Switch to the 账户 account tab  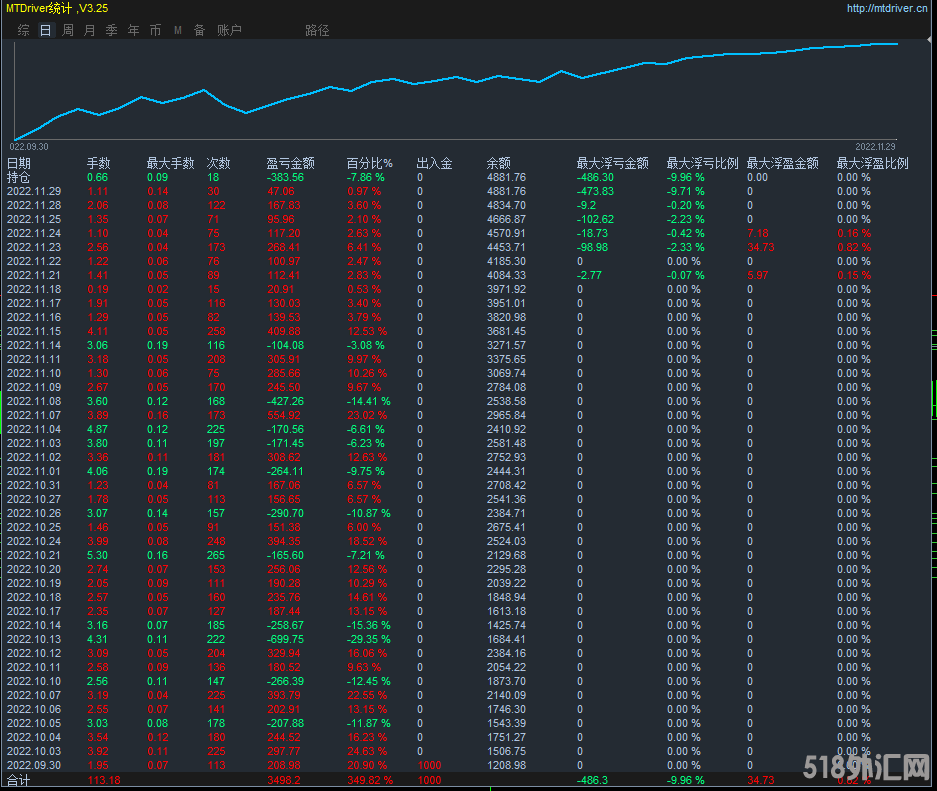click(229, 30)
